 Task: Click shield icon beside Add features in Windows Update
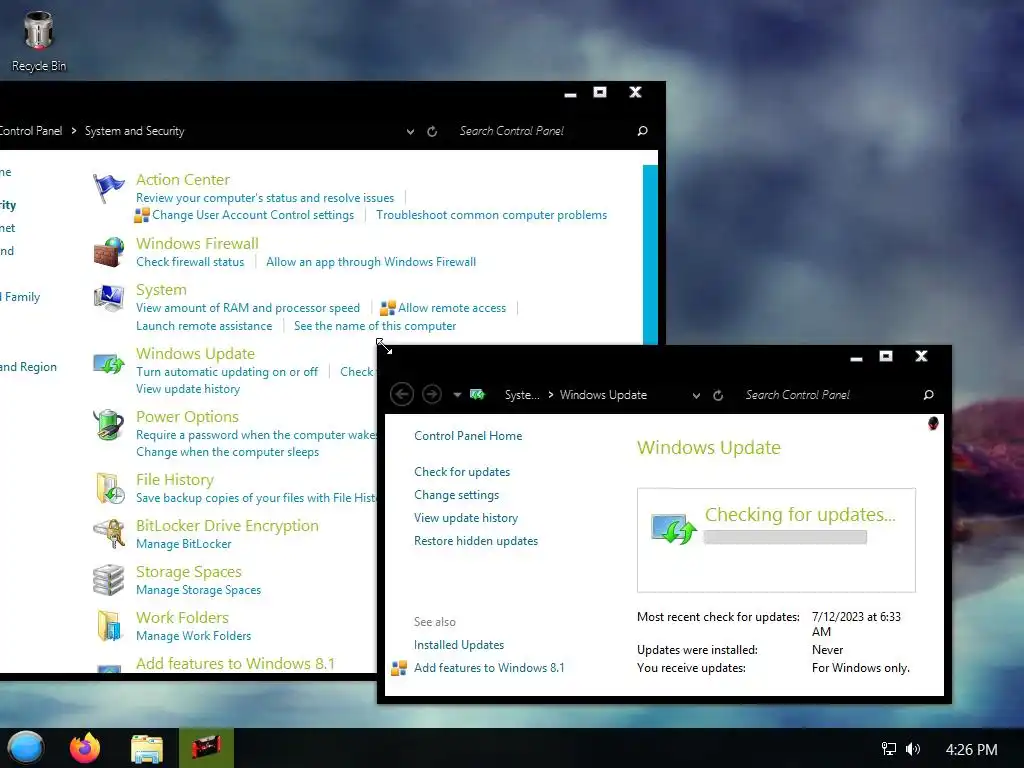tap(399, 668)
